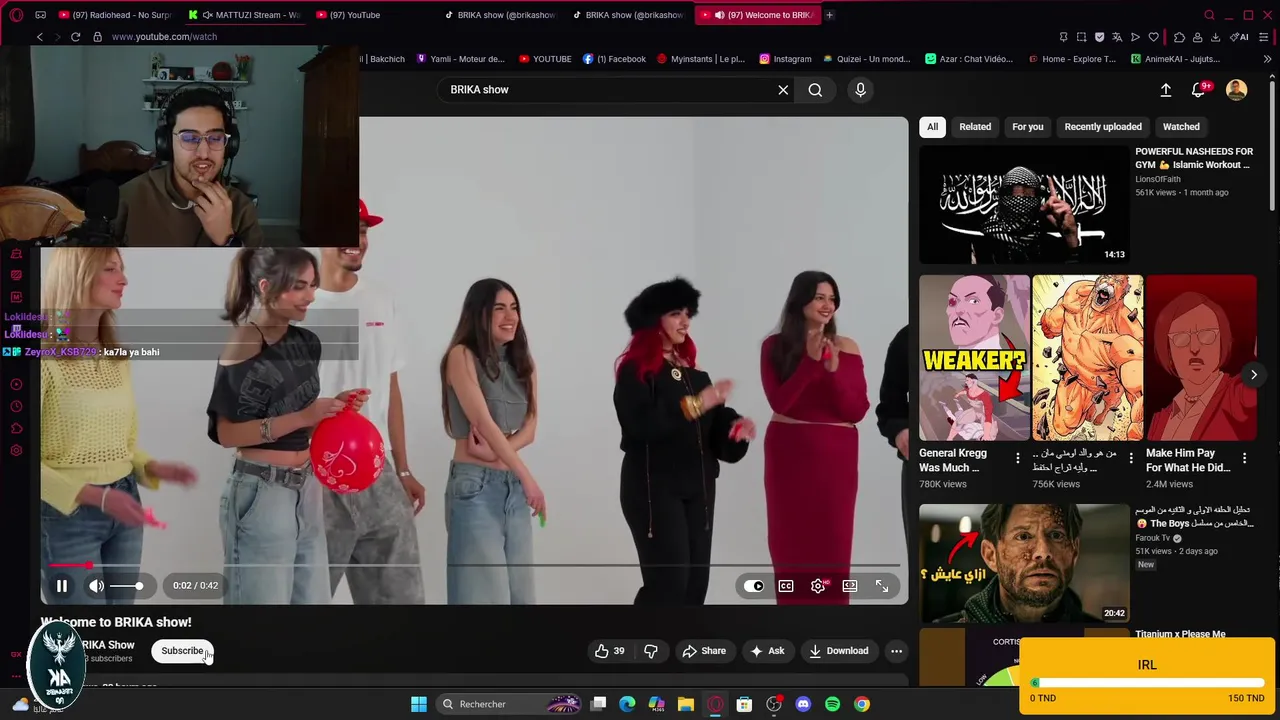Image resolution: width=1280 pixels, height=720 pixels.
Task: Pause the video with the pause button
Action: coord(61,586)
